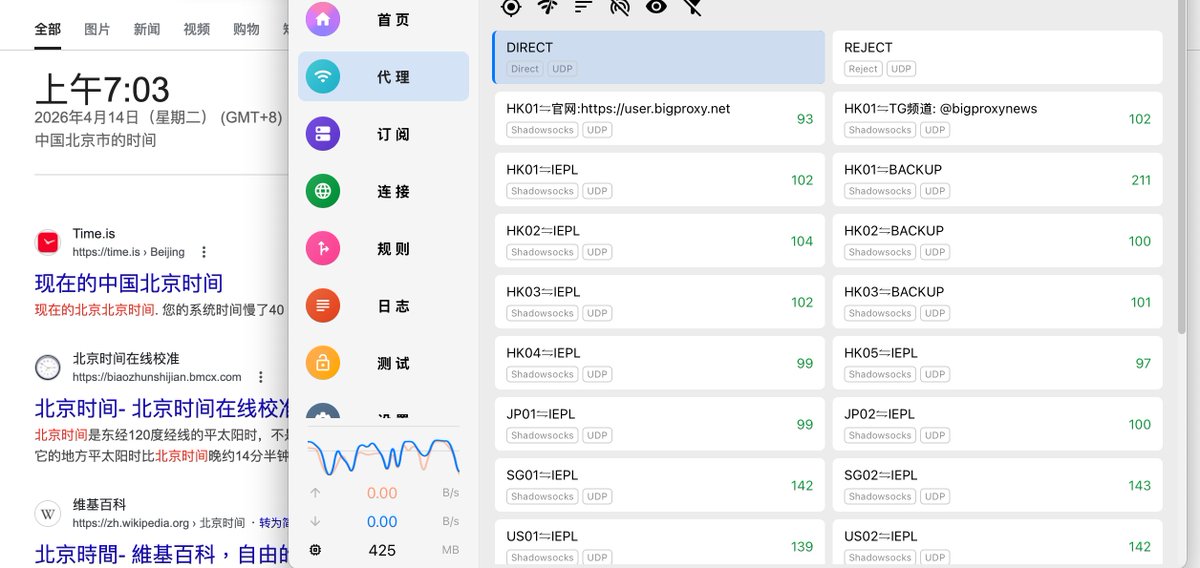The image size is (1200, 568).
Task: Click the crossed-out signal toolbar icon
Action: (x=620, y=7)
